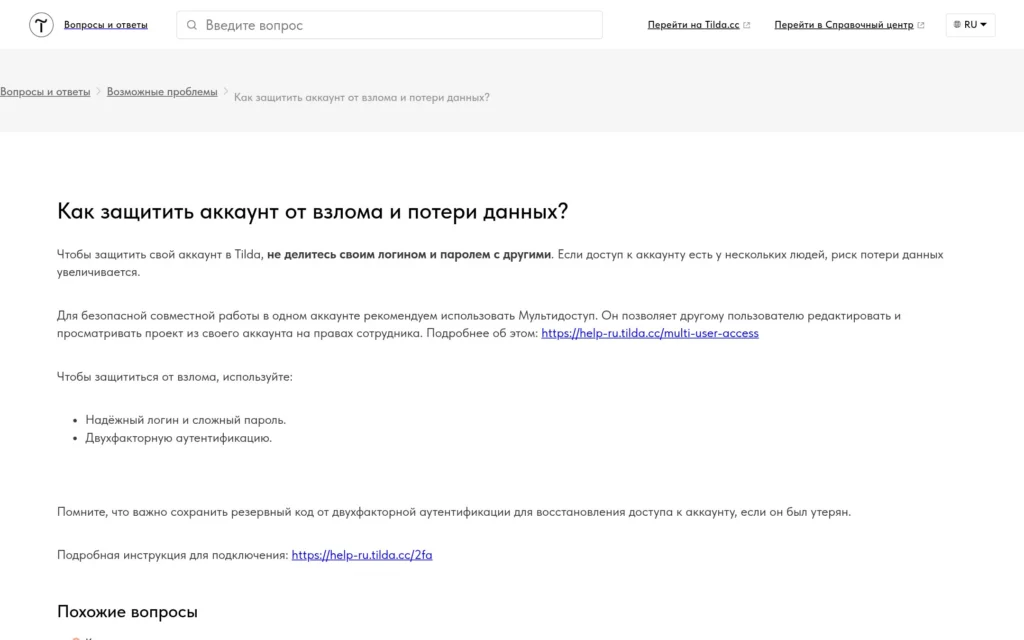Click the search magnifier icon
Viewport: 1024px width, 640px height.
[x=191, y=25]
